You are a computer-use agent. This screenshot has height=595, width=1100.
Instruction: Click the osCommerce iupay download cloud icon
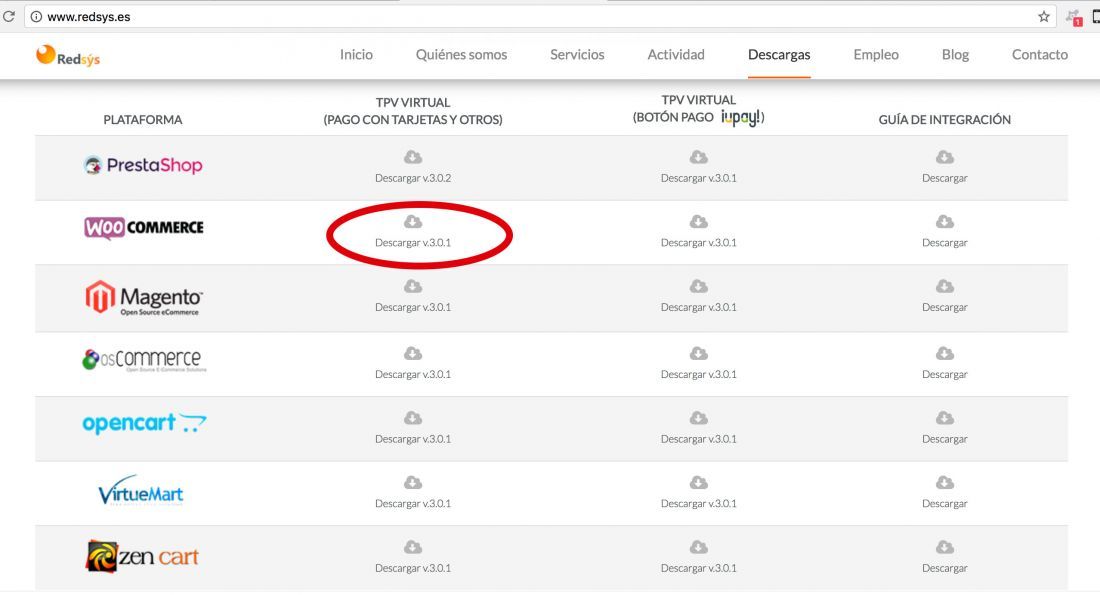click(699, 354)
